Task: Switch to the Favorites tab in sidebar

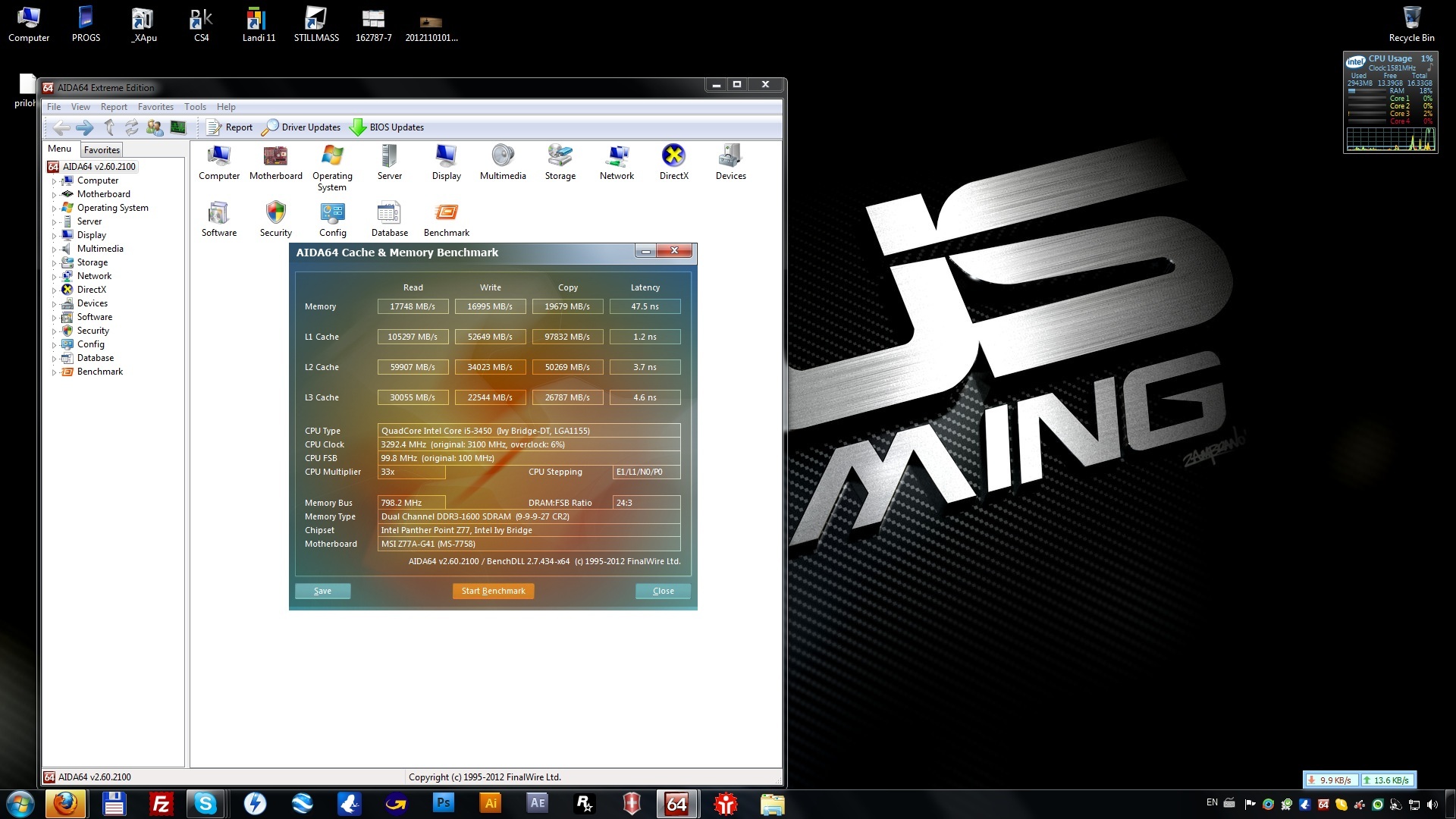Action: pyautogui.click(x=102, y=150)
